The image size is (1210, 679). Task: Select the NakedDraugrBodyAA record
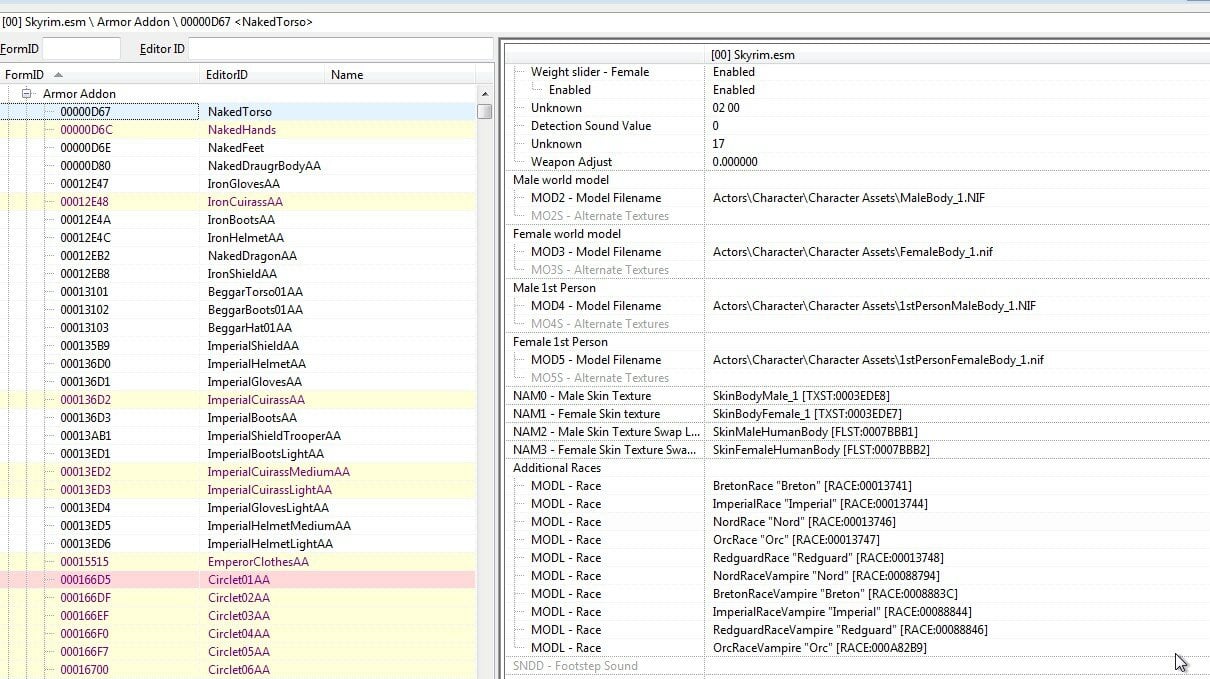(238, 166)
